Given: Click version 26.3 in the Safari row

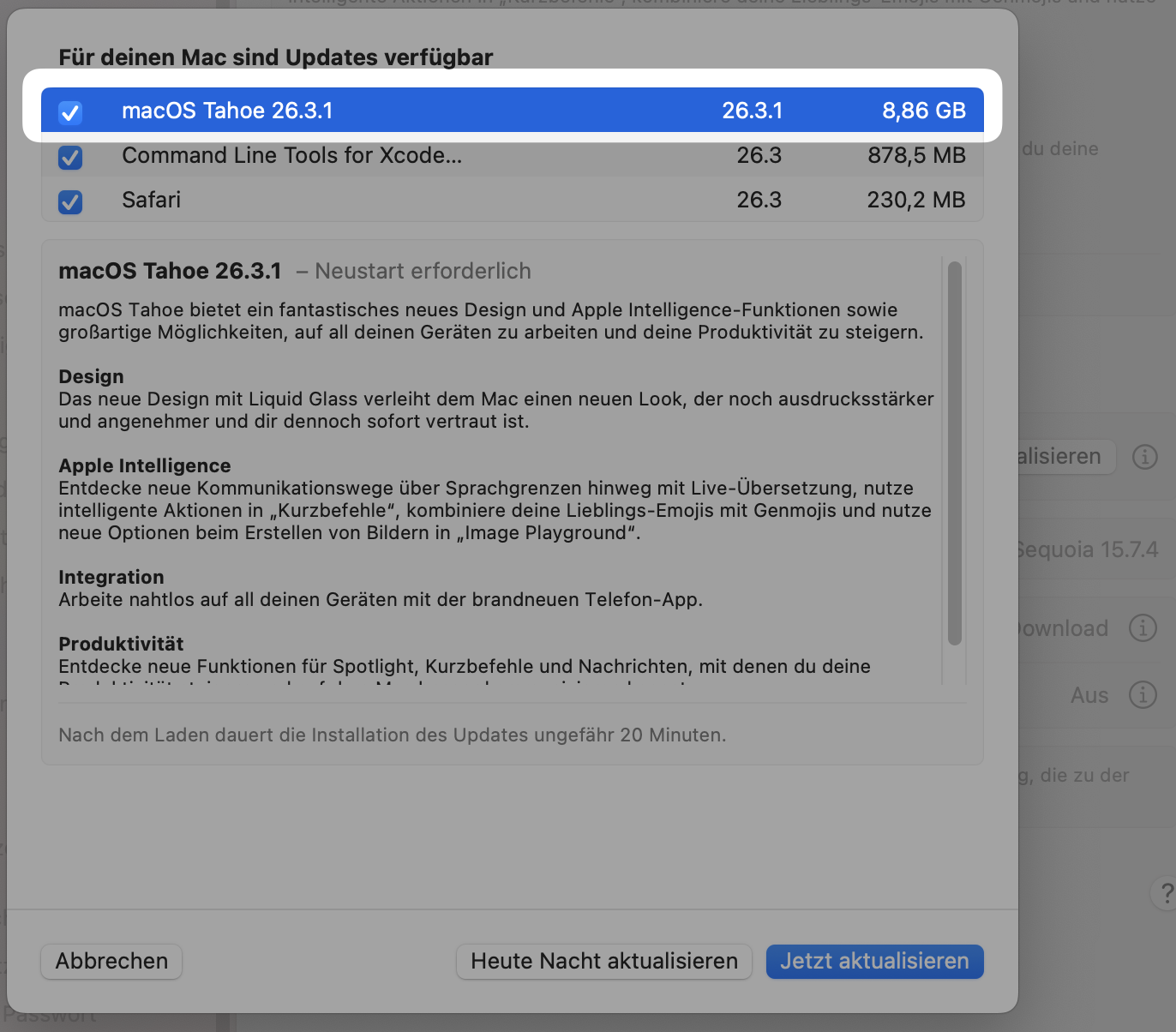Looking at the screenshot, I should tap(759, 200).
